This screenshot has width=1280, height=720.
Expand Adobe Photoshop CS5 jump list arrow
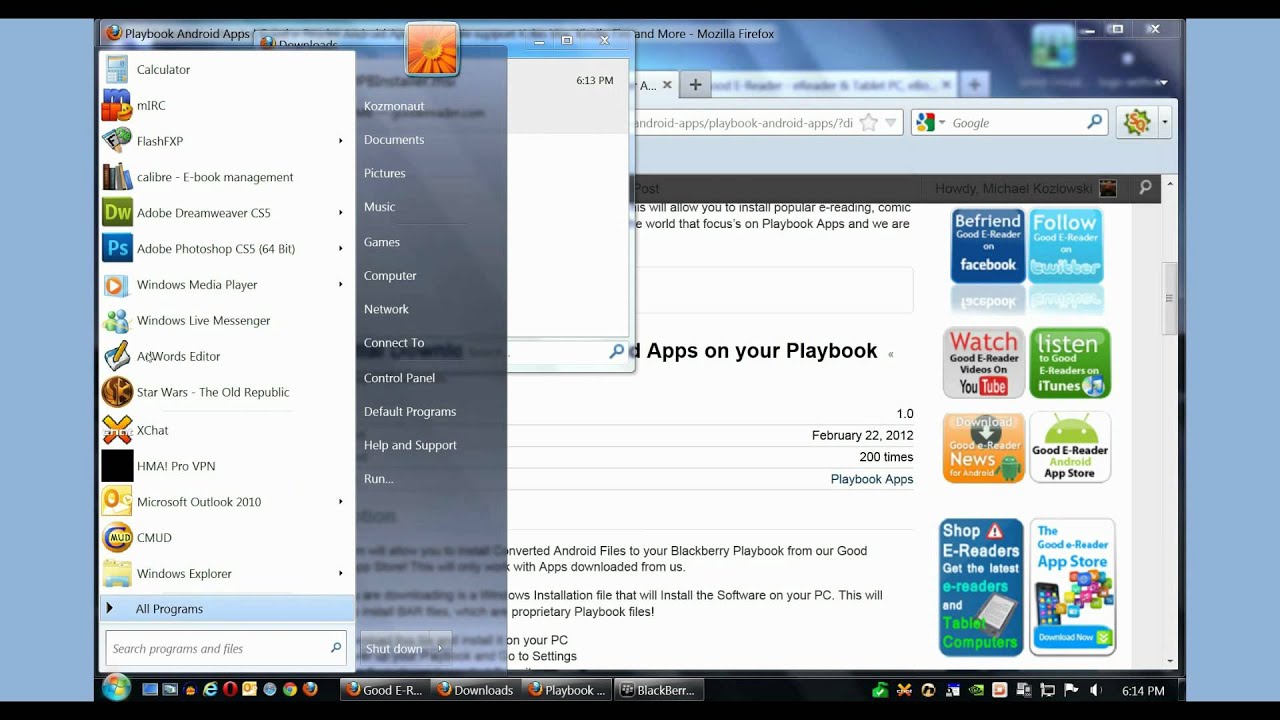340,248
